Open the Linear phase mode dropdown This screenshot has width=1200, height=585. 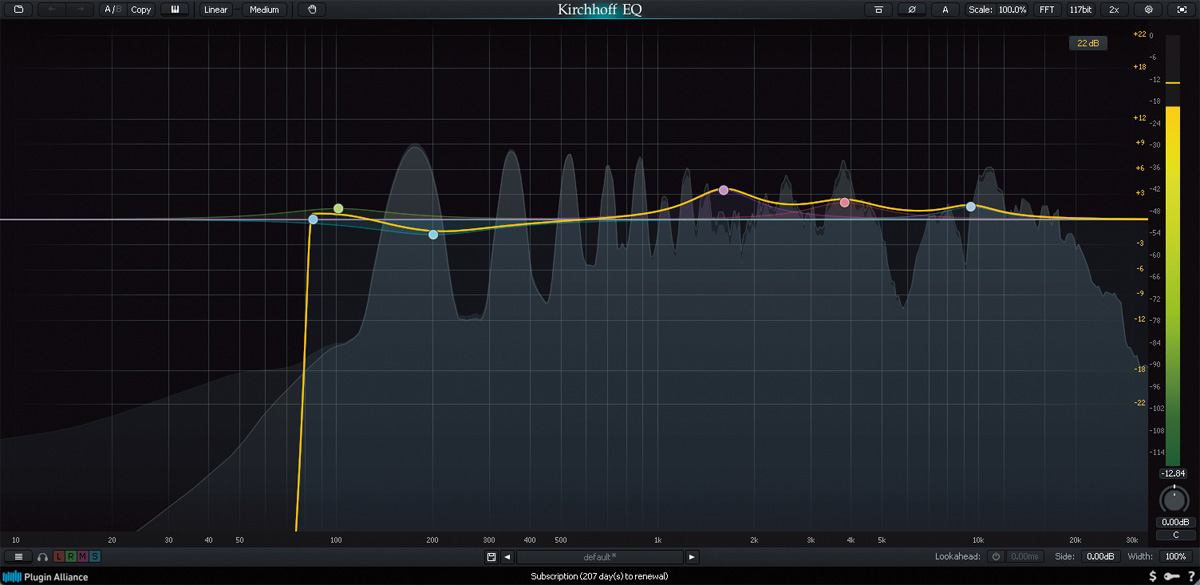pos(216,9)
